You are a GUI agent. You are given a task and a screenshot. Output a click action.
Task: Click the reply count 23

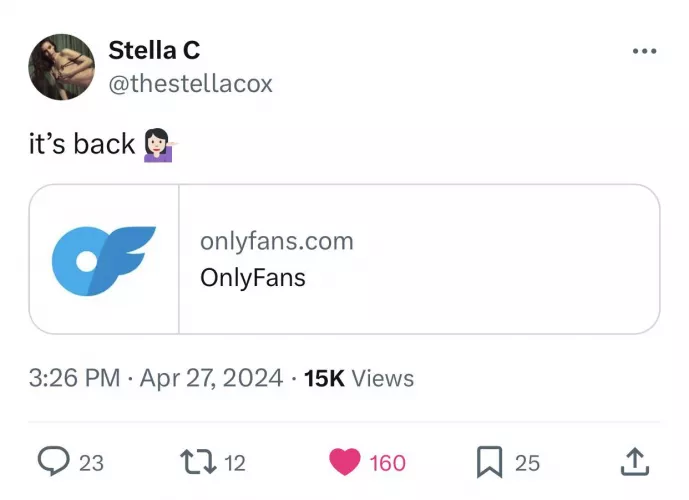(x=91, y=463)
